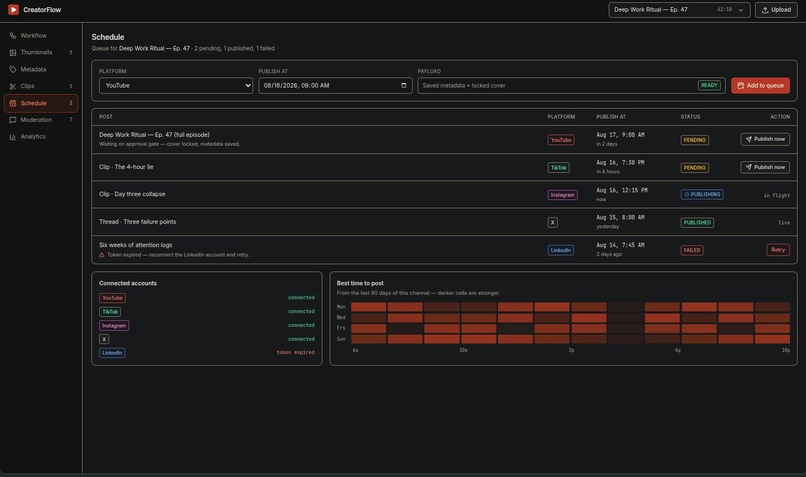Click the Publish At date field
This screenshot has height=477, width=806.
[x=335, y=85]
